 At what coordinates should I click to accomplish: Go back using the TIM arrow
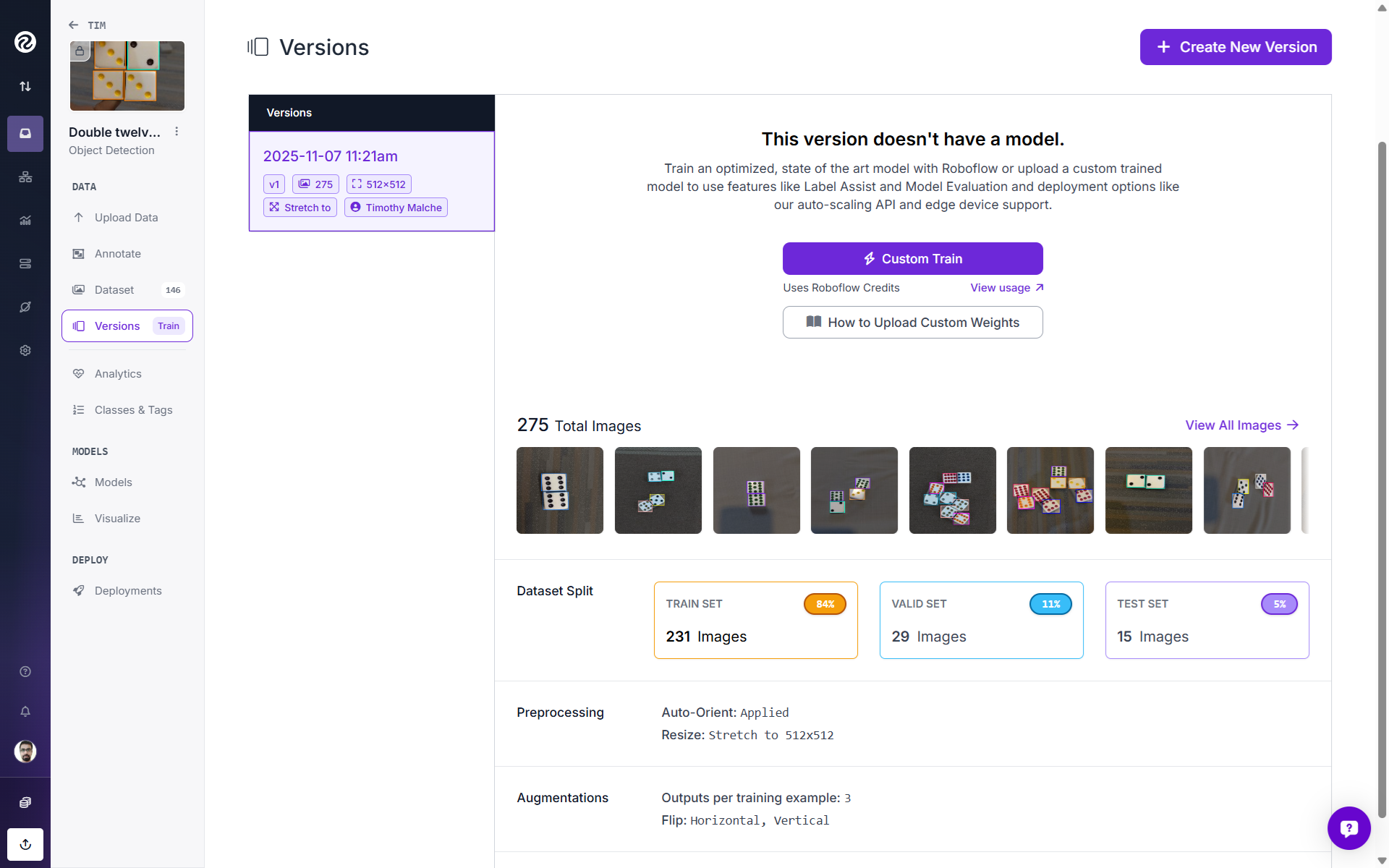(x=74, y=25)
